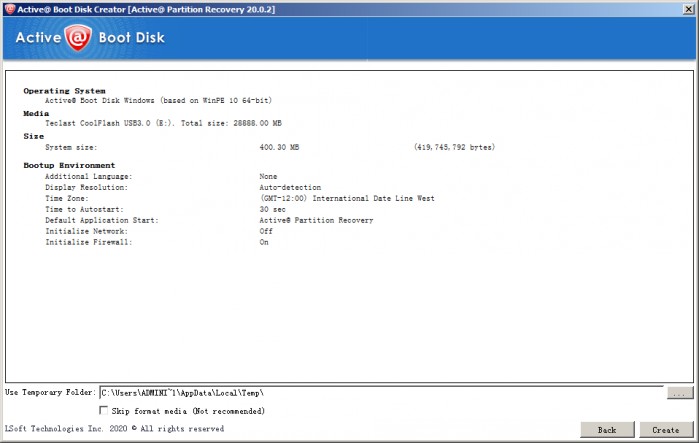The height and width of the screenshot is (443, 699).
Task: Select the Default Application Start label
Action: pos(102,220)
